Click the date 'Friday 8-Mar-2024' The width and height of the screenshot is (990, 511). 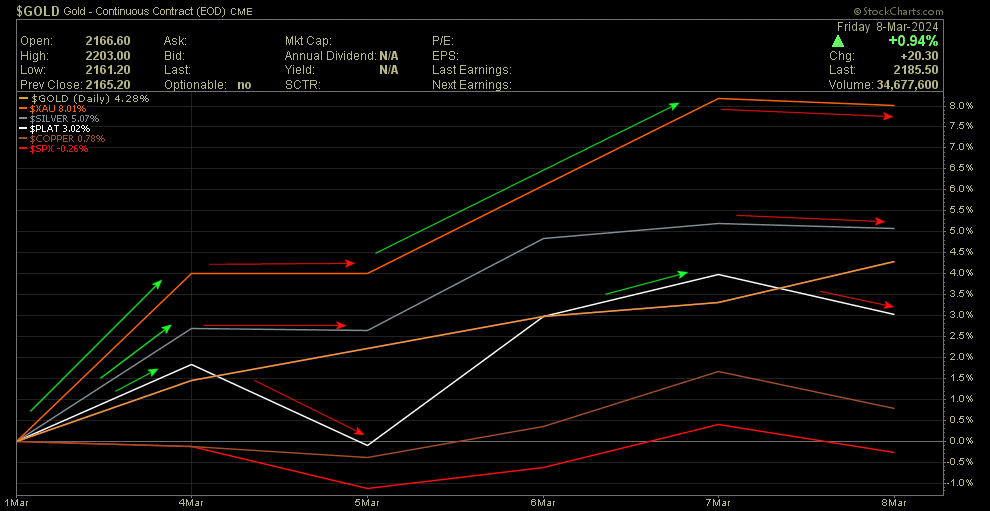tap(887, 27)
